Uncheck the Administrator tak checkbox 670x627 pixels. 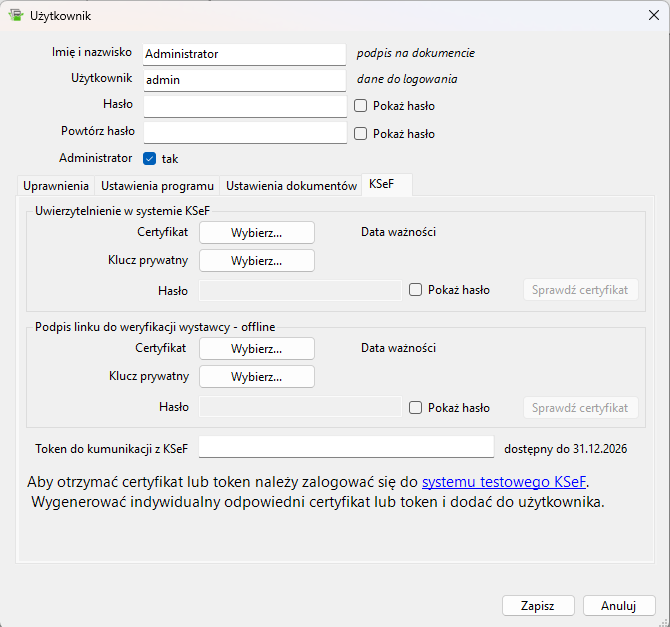point(150,158)
